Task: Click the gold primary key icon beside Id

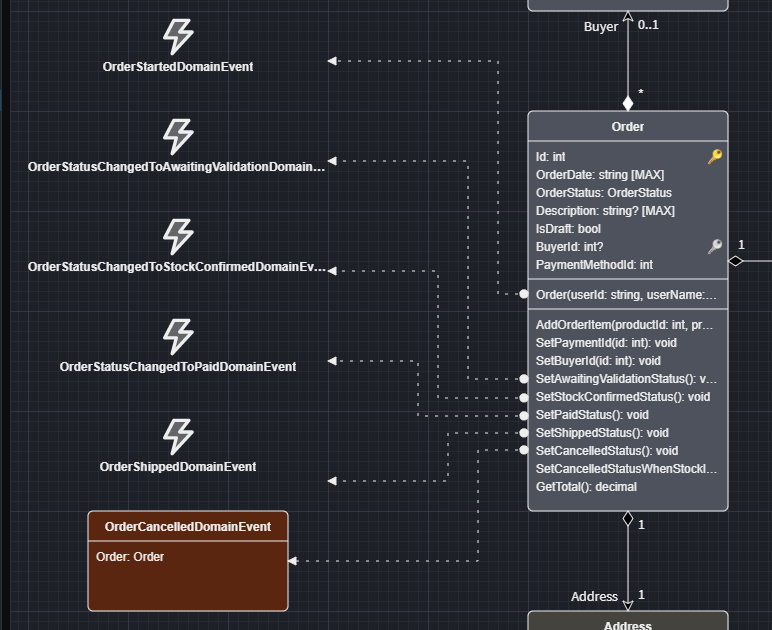Action: 715,157
